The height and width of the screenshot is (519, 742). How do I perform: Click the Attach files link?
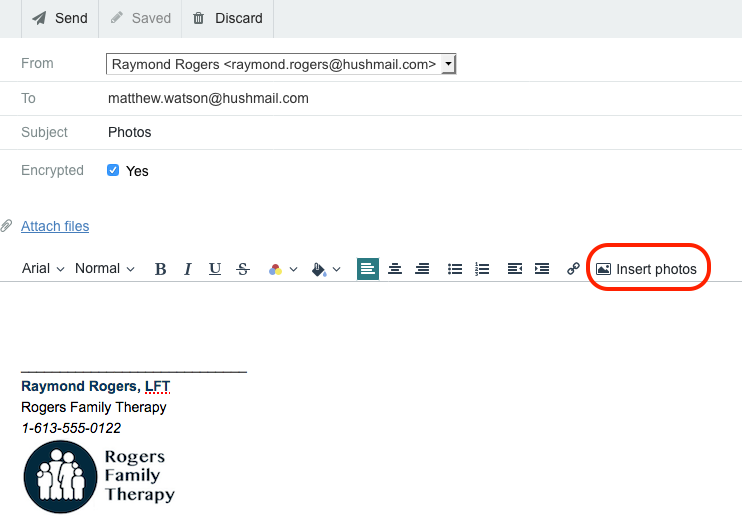(55, 226)
